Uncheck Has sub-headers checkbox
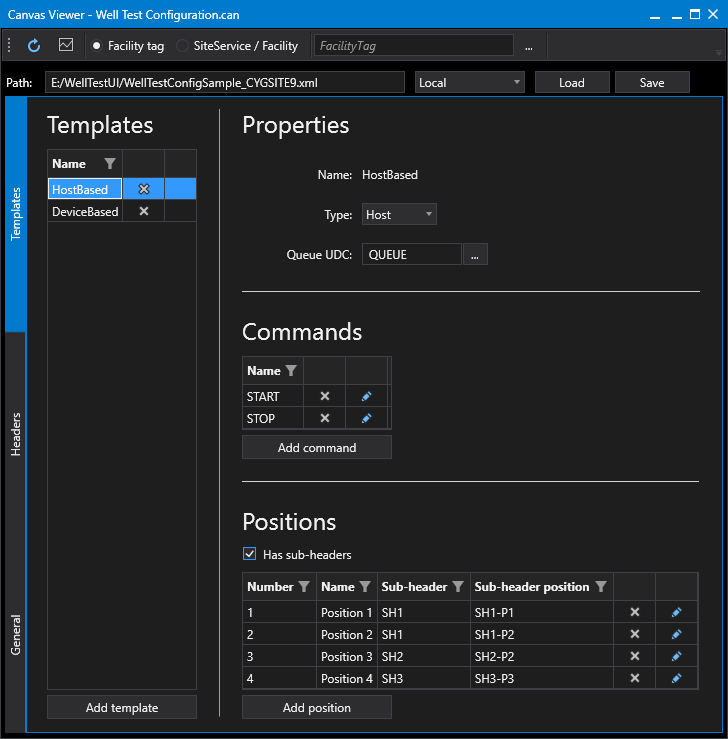This screenshot has width=728, height=739. pyautogui.click(x=250, y=554)
